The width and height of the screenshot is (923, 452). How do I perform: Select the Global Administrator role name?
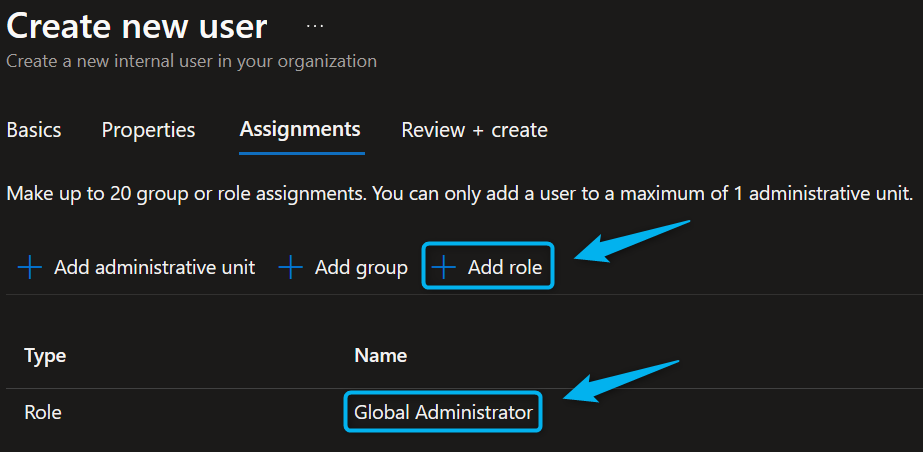(x=443, y=412)
